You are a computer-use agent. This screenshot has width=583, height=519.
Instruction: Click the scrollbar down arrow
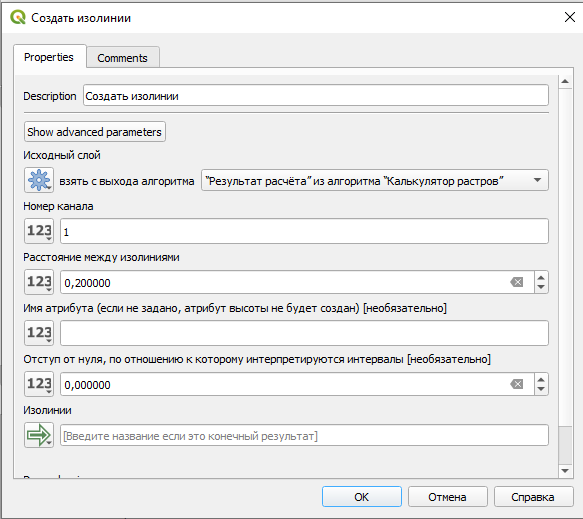[565, 471]
